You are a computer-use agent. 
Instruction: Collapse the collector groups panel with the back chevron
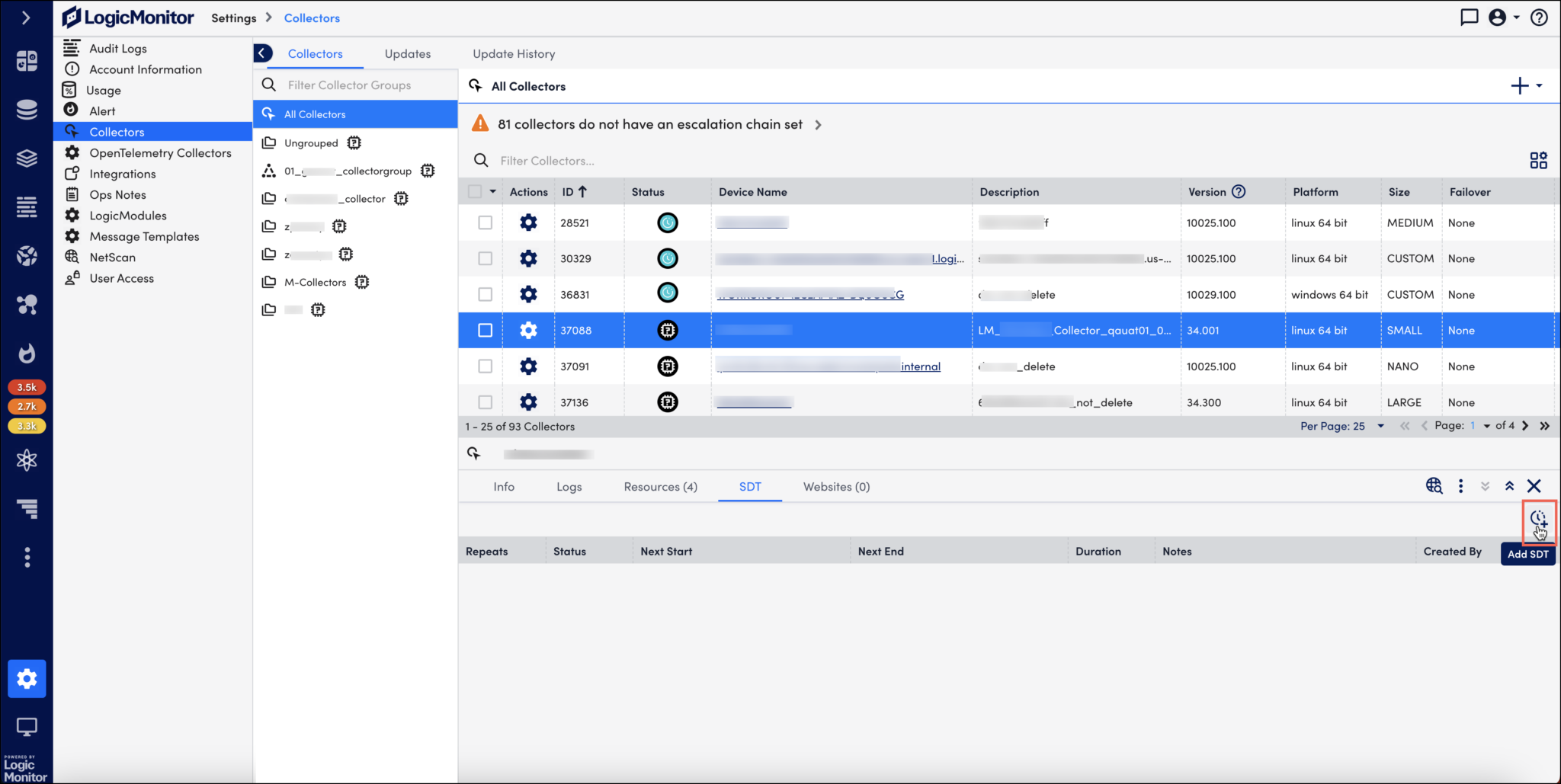(263, 53)
